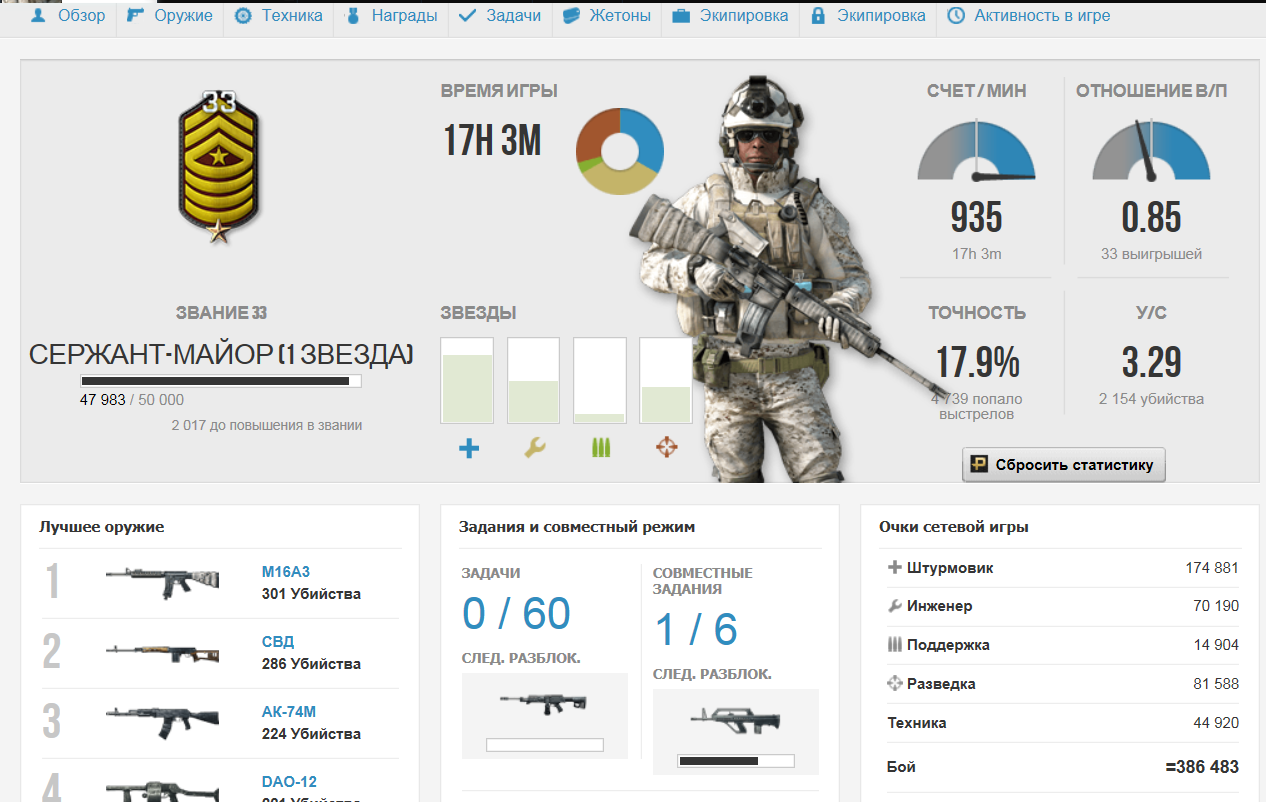The height and width of the screenshot is (802, 1266).
Task: Click the 1 / 6 co-op missions counter
Action: pos(696,630)
